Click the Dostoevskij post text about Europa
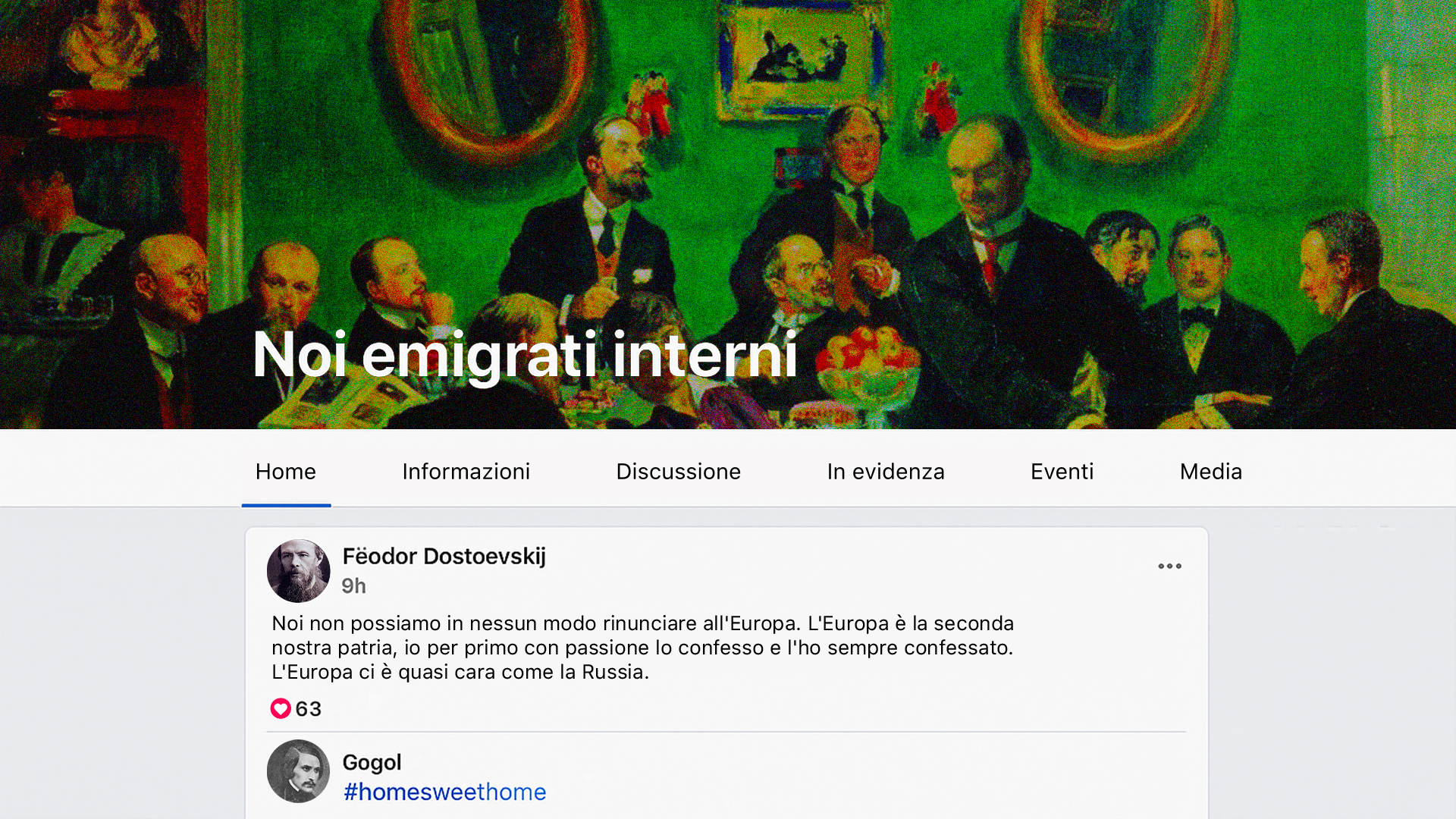The width and height of the screenshot is (1456, 819). (x=642, y=648)
